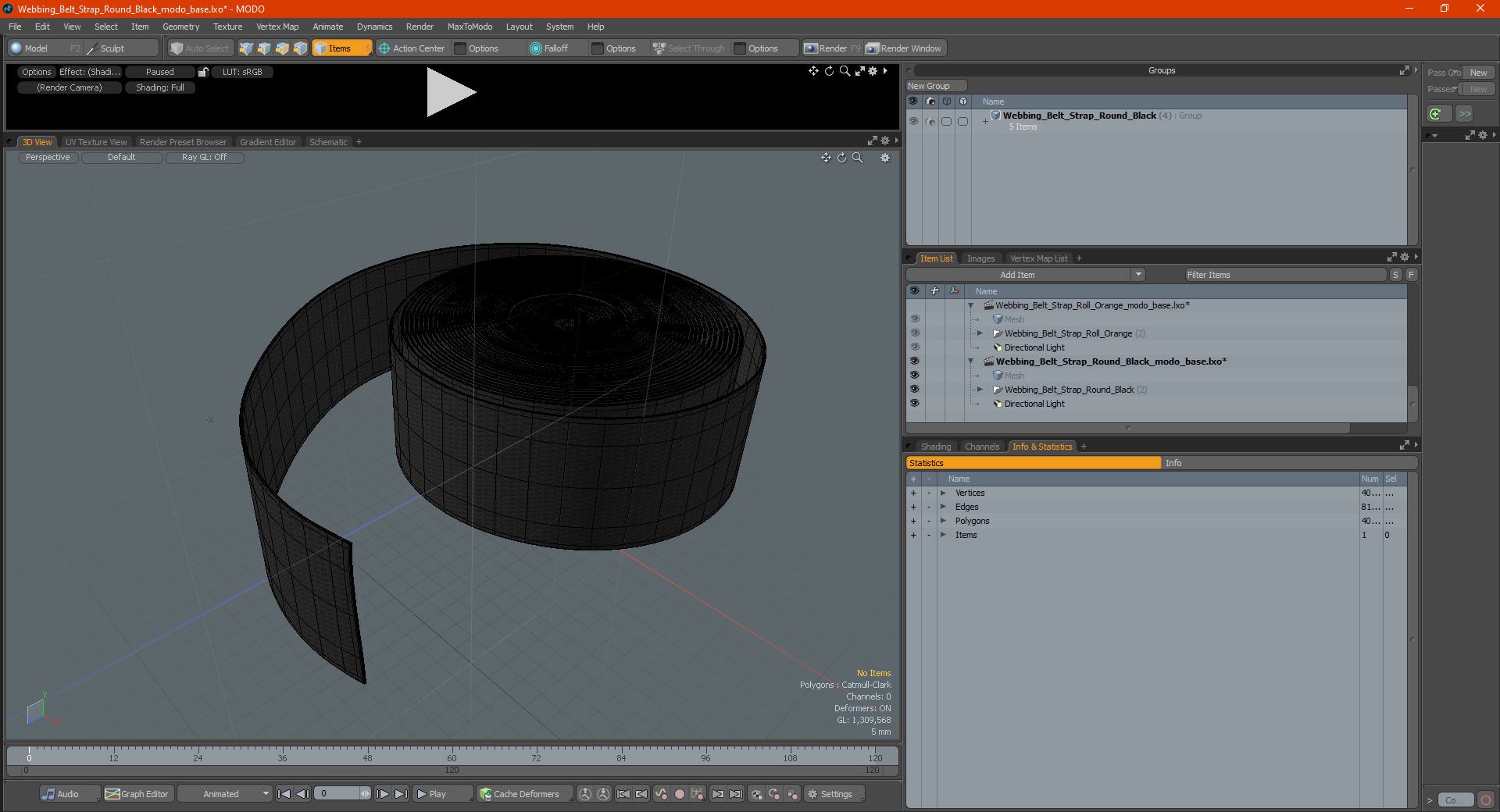Toggle visibility of Webbing_Belt_Strap_Round_Black_modo_base.lxo scene

point(915,361)
